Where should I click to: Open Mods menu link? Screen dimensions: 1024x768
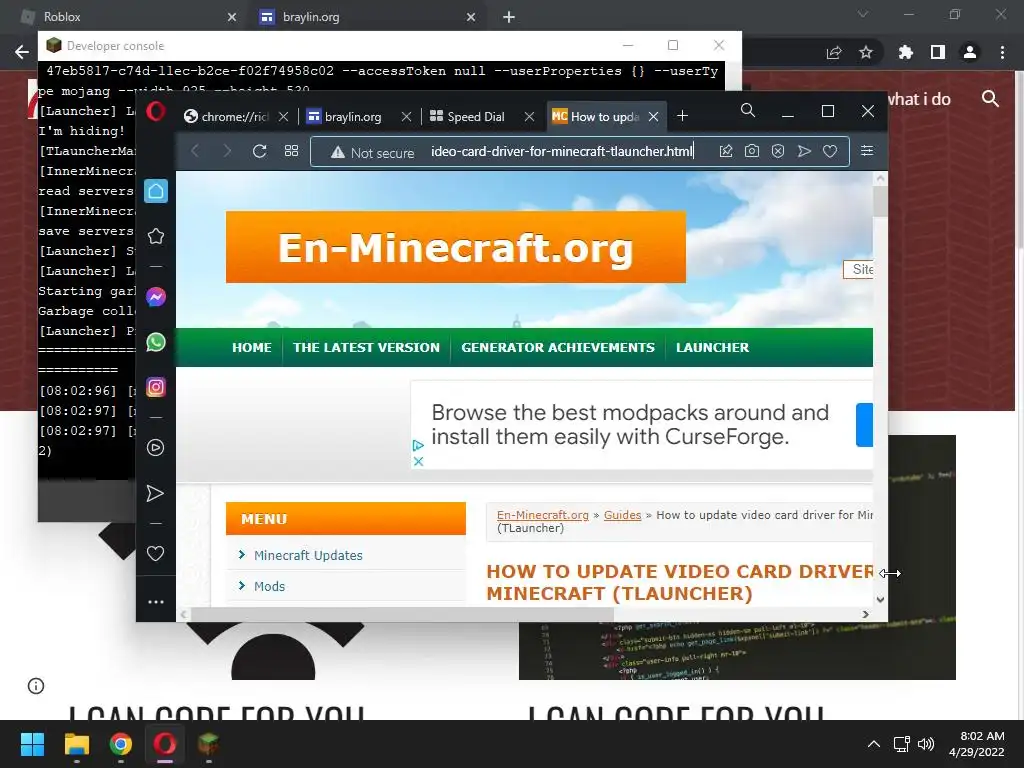coord(269,586)
